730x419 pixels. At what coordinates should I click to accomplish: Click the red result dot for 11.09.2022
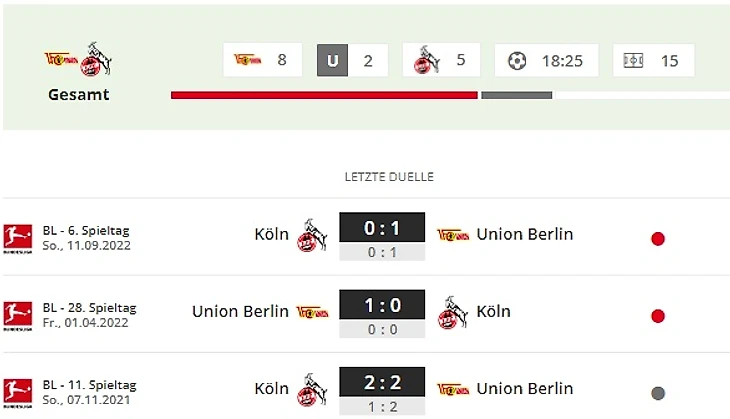(658, 239)
